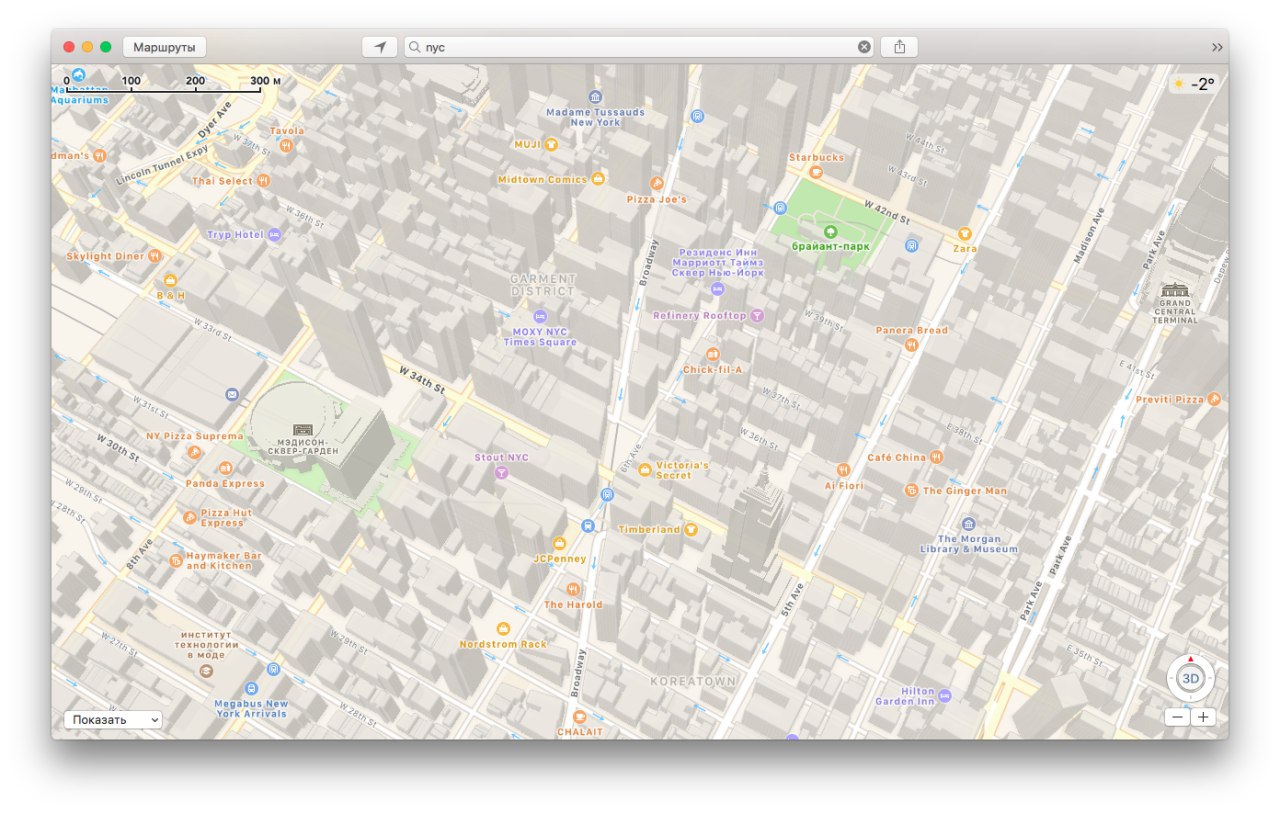Click the KOREATOWN neighborhood label
The height and width of the screenshot is (813, 1280).
[x=693, y=681]
